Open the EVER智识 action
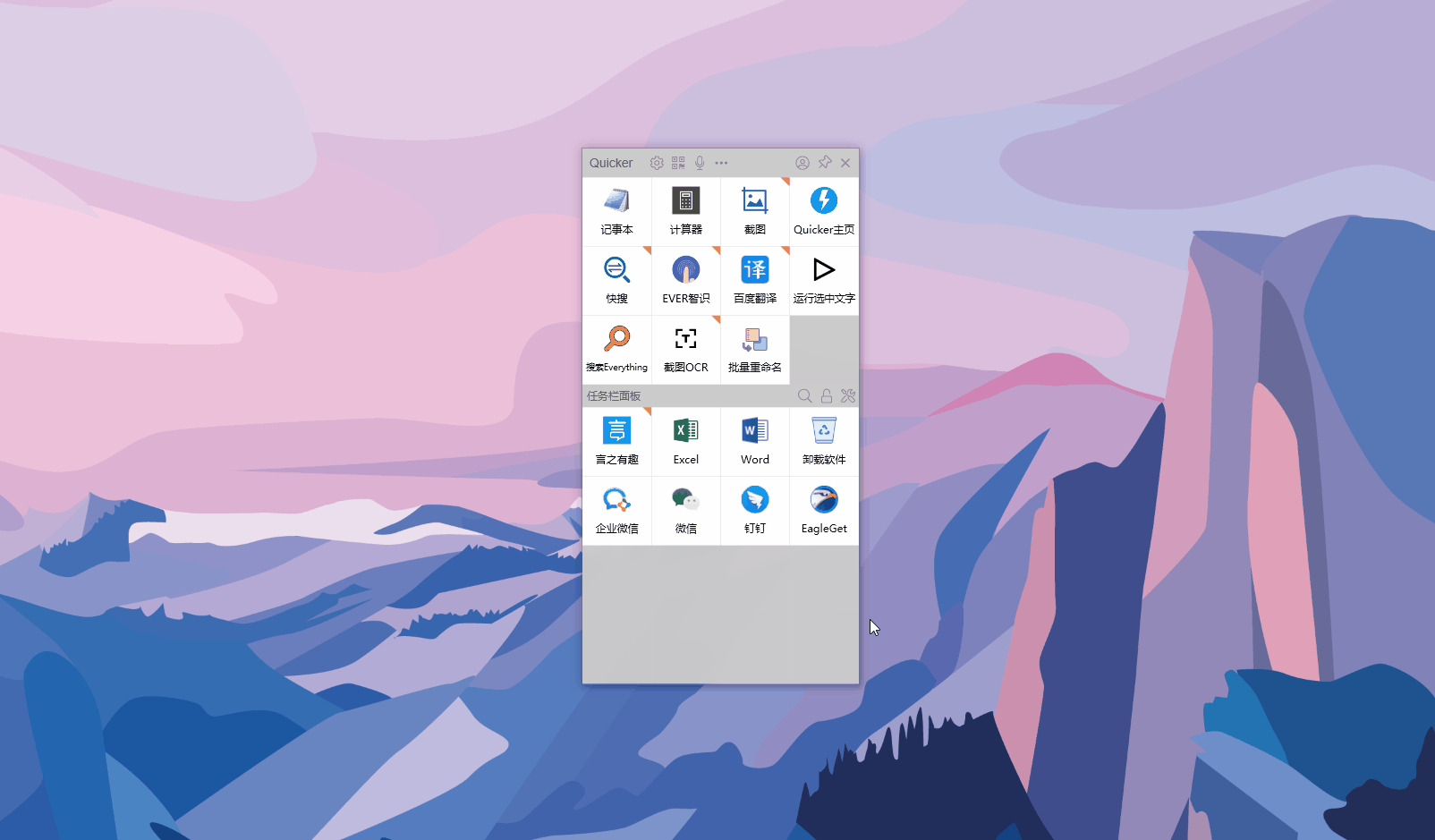Viewport: 1435px width, 840px height. 685,281
